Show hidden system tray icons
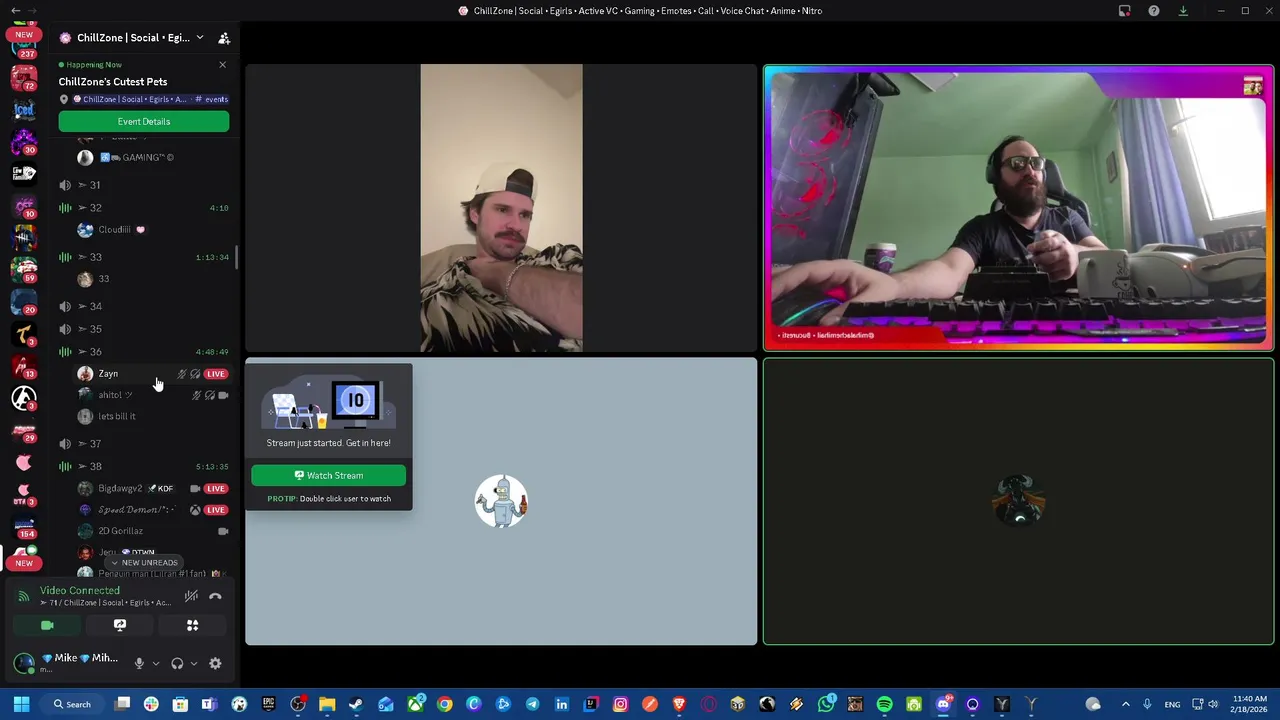The width and height of the screenshot is (1280, 720). (x=1125, y=704)
